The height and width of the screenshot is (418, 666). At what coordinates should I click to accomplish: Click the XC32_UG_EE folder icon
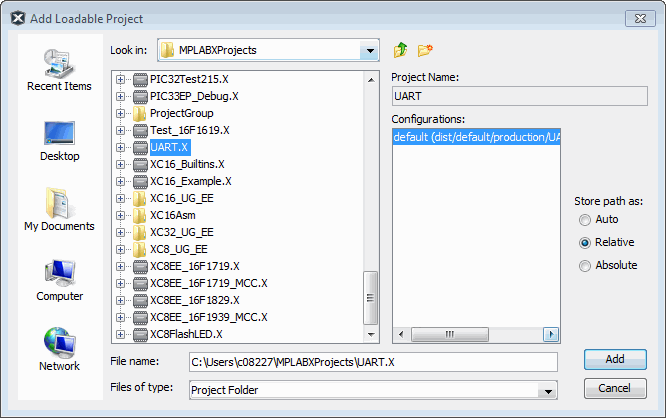coord(140,232)
